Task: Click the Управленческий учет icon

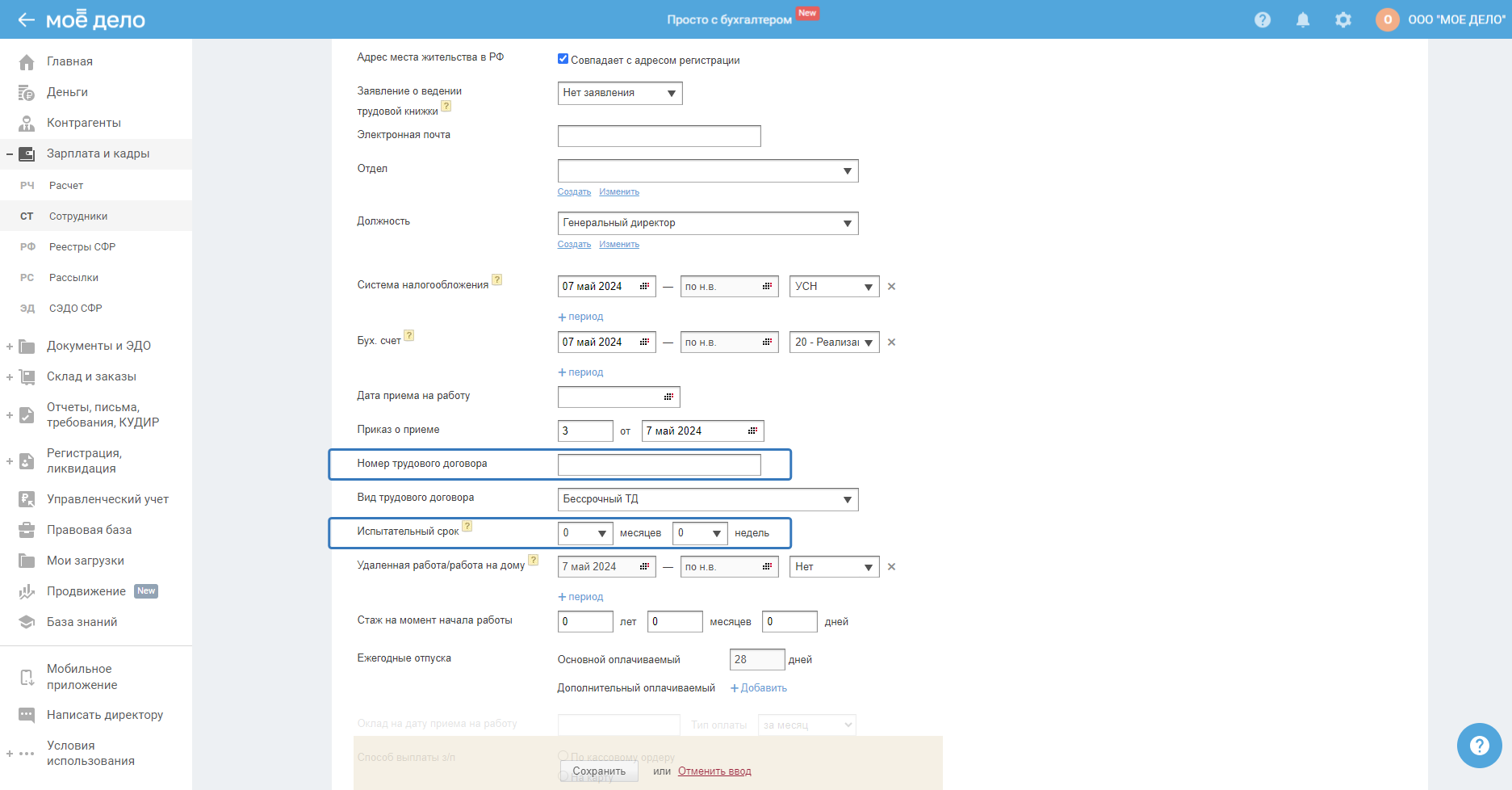Action: pos(27,500)
